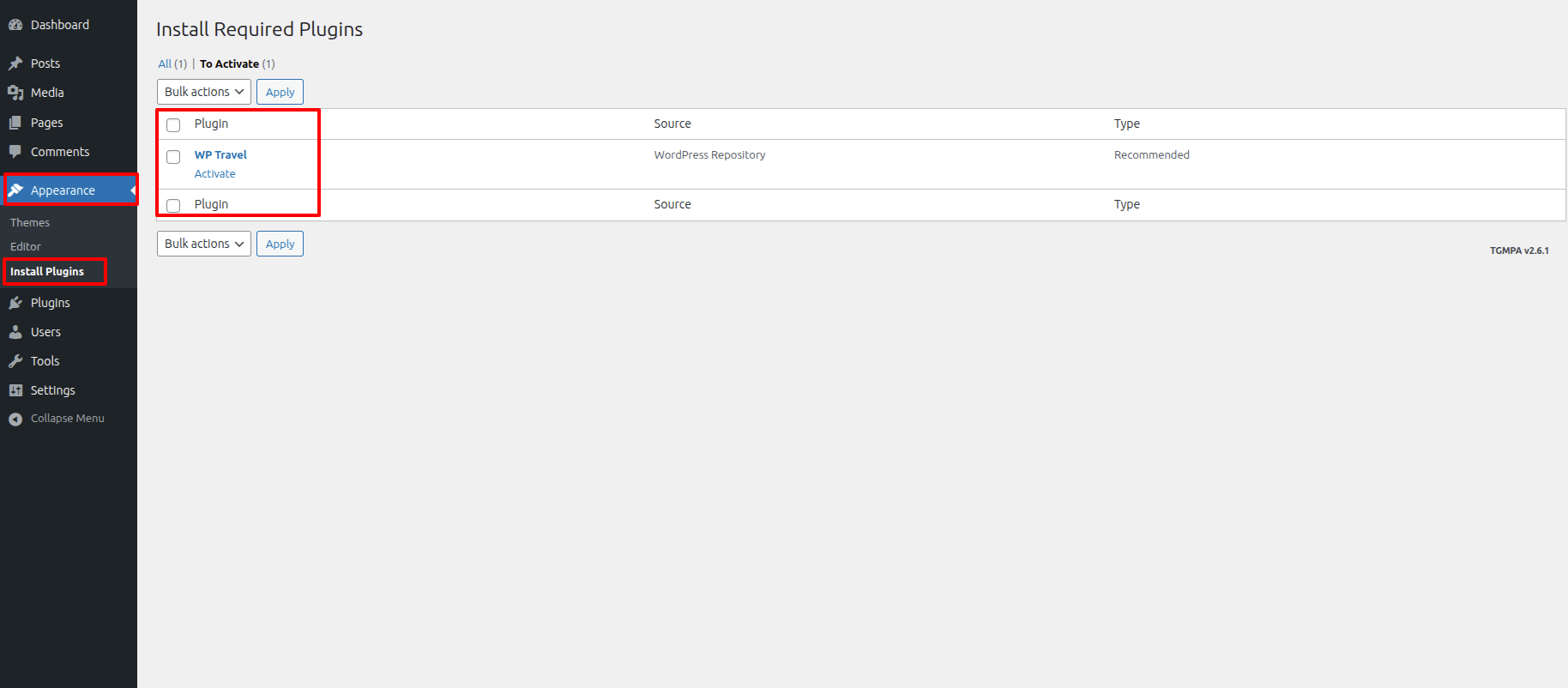The image size is (1568, 688).
Task: Click the Settings sliders icon
Action: [15, 390]
